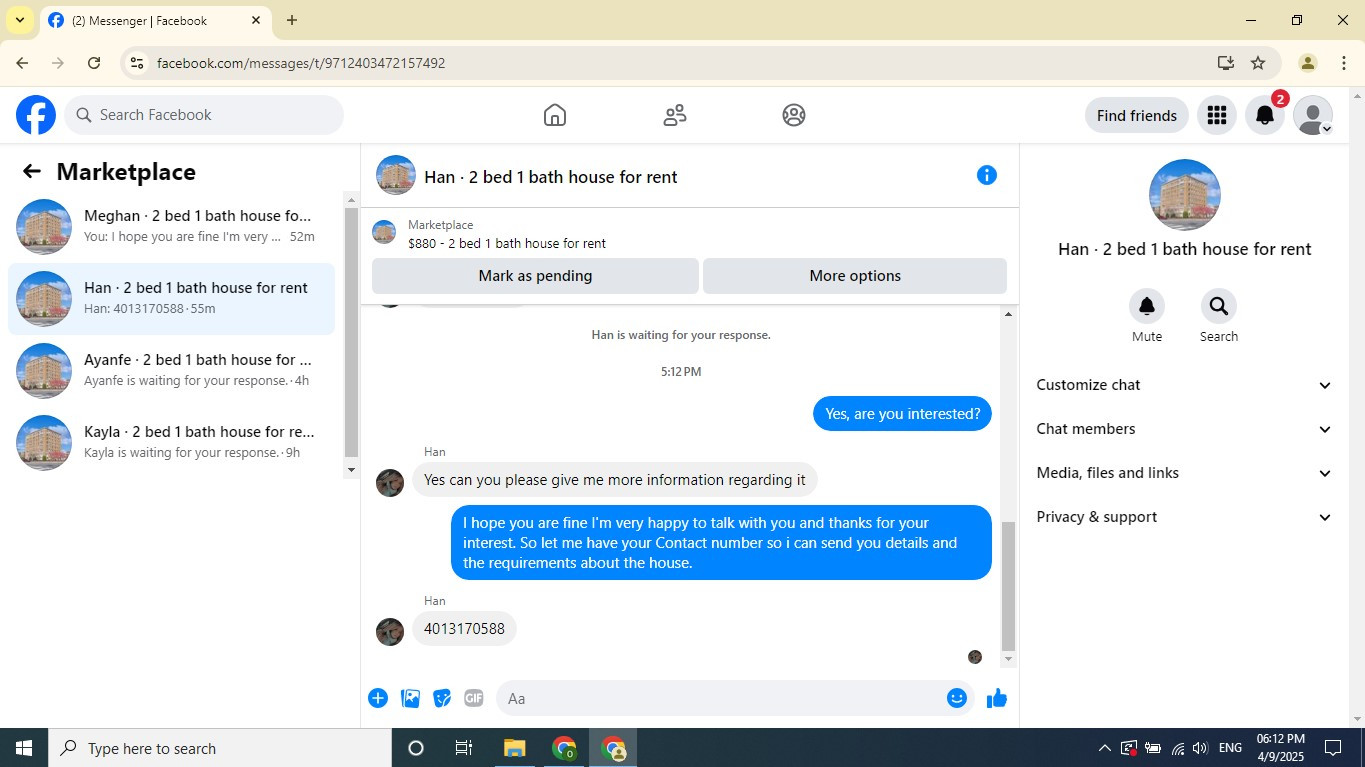Click the Windows taskbar search box
This screenshot has height=767, width=1365.
[220, 748]
